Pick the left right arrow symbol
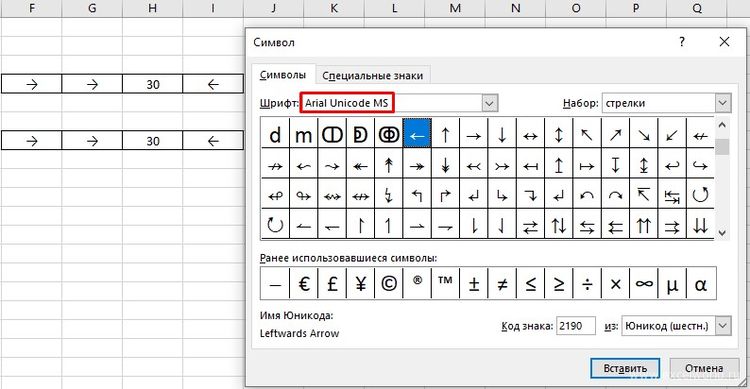This screenshot has width=750, height=389. tap(530, 133)
